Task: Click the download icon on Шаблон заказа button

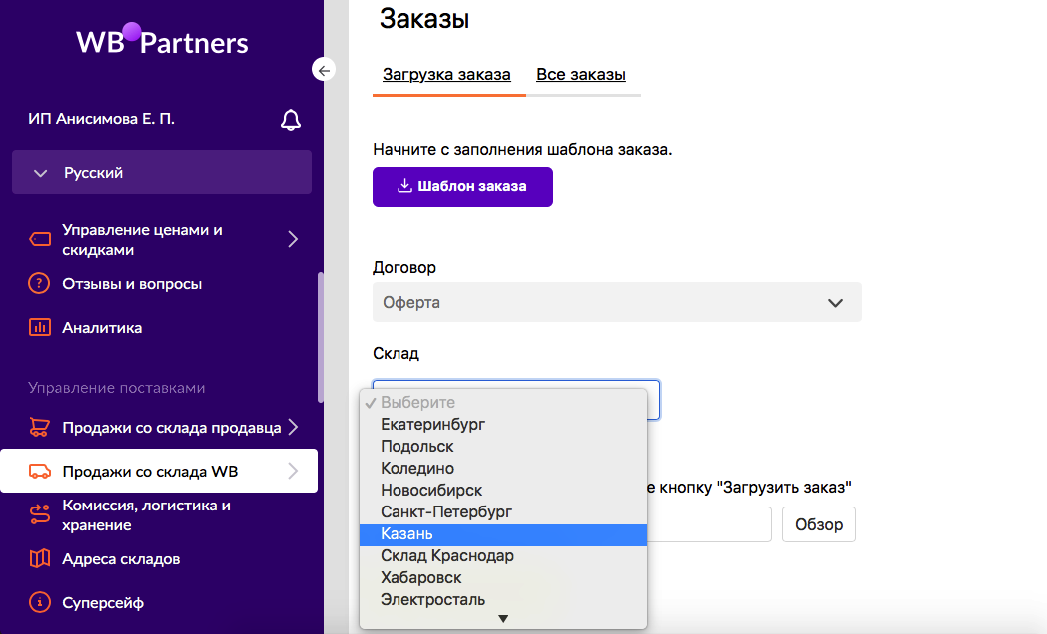Action: tap(404, 186)
